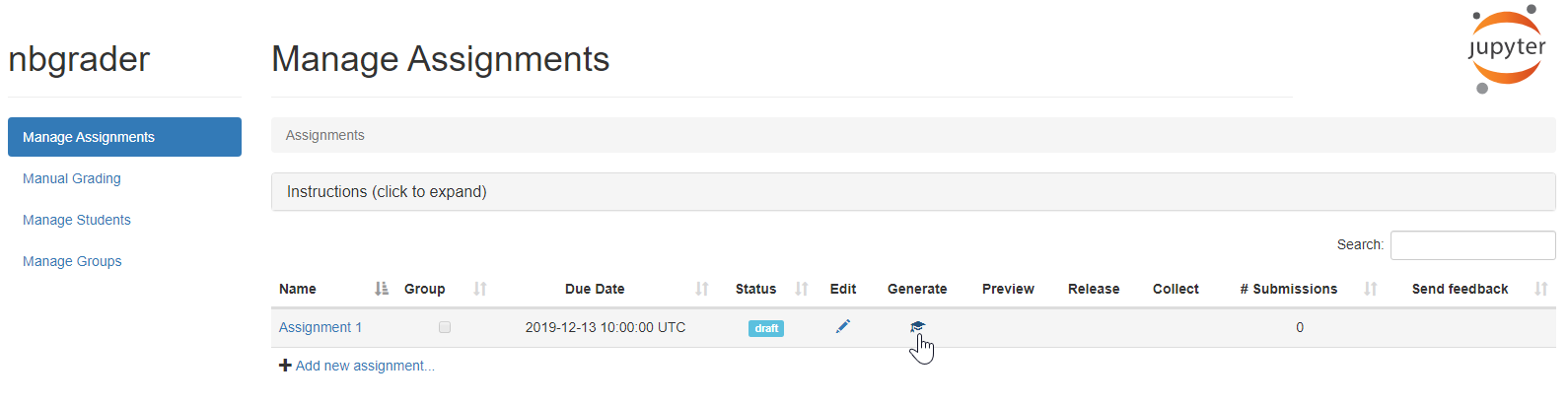Sort by # Submissions arrows icon

pyautogui.click(x=1371, y=289)
